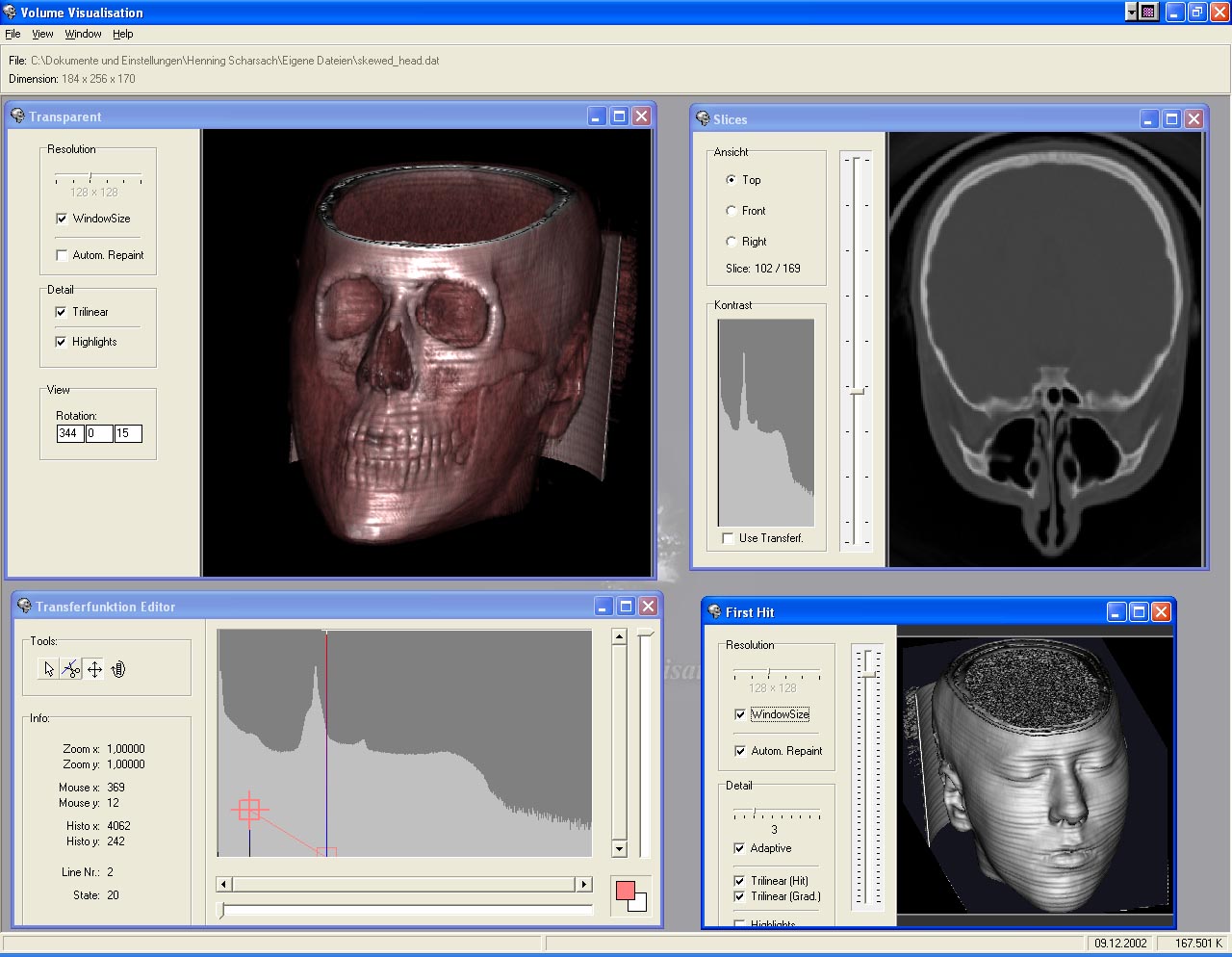Click the pink grid icon in title bar
1232x957 pixels.
coord(1148,12)
